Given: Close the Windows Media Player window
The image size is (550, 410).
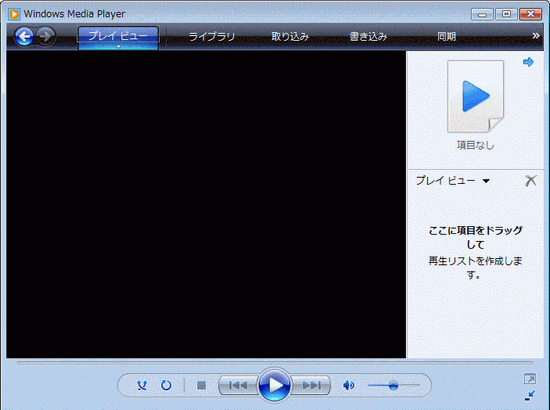Looking at the screenshot, I should 530,14.
